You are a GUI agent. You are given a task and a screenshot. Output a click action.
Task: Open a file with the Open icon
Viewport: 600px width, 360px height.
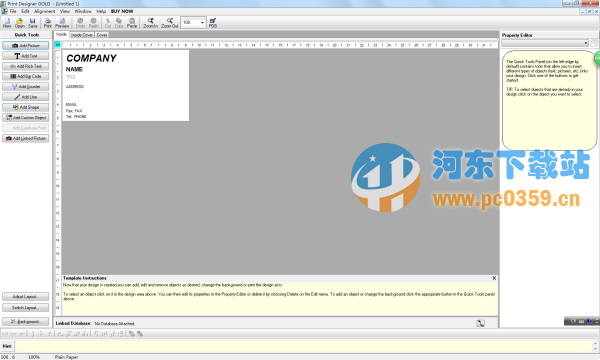[x=20, y=23]
